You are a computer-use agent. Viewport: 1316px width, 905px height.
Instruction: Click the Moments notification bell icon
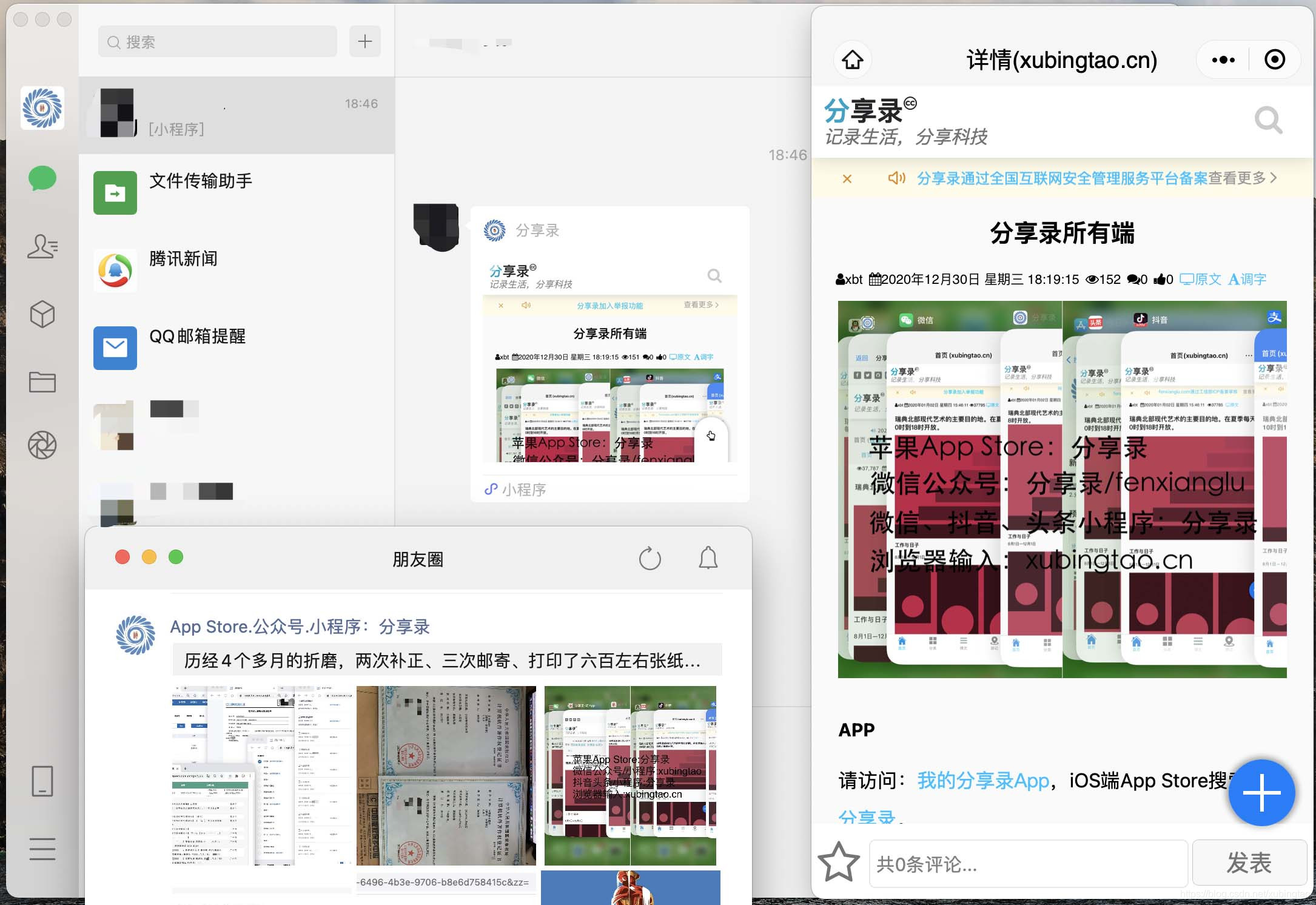coord(708,558)
